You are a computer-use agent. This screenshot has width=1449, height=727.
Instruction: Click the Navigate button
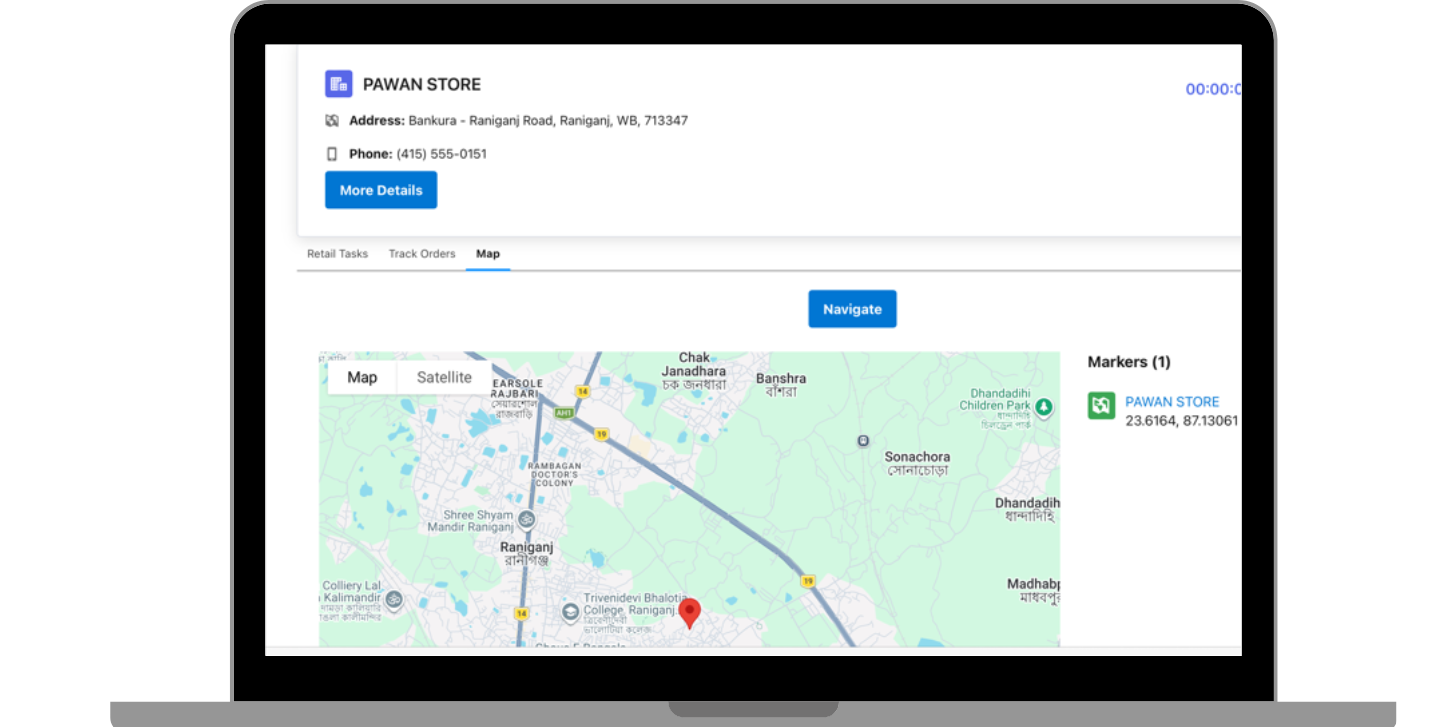pyautogui.click(x=852, y=309)
